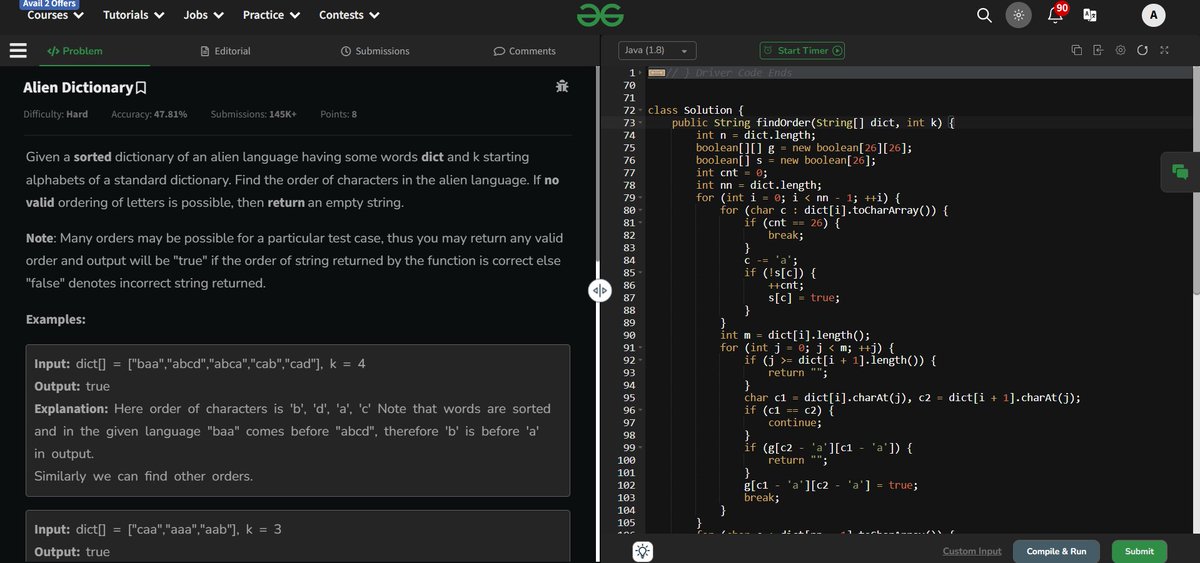Image resolution: width=1200 pixels, height=563 pixels.
Task: Collapse class Solution at line 72
Action: click(x=641, y=110)
